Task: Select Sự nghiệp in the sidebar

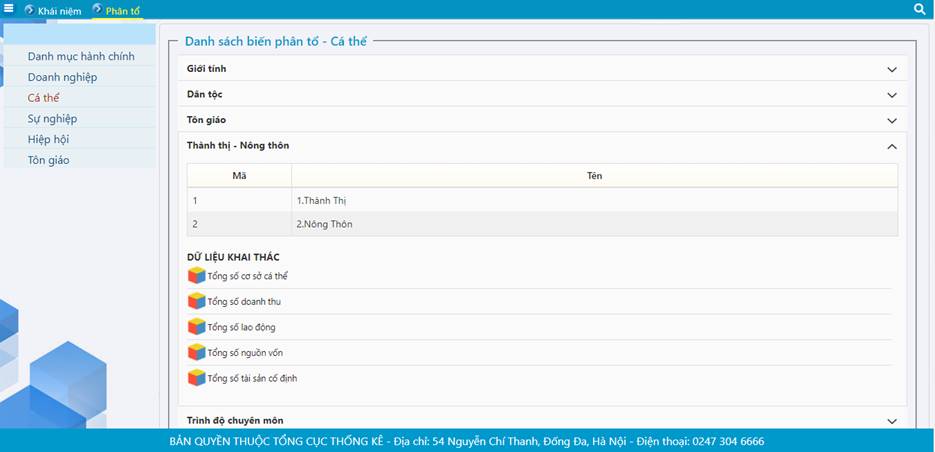Action: (x=52, y=119)
